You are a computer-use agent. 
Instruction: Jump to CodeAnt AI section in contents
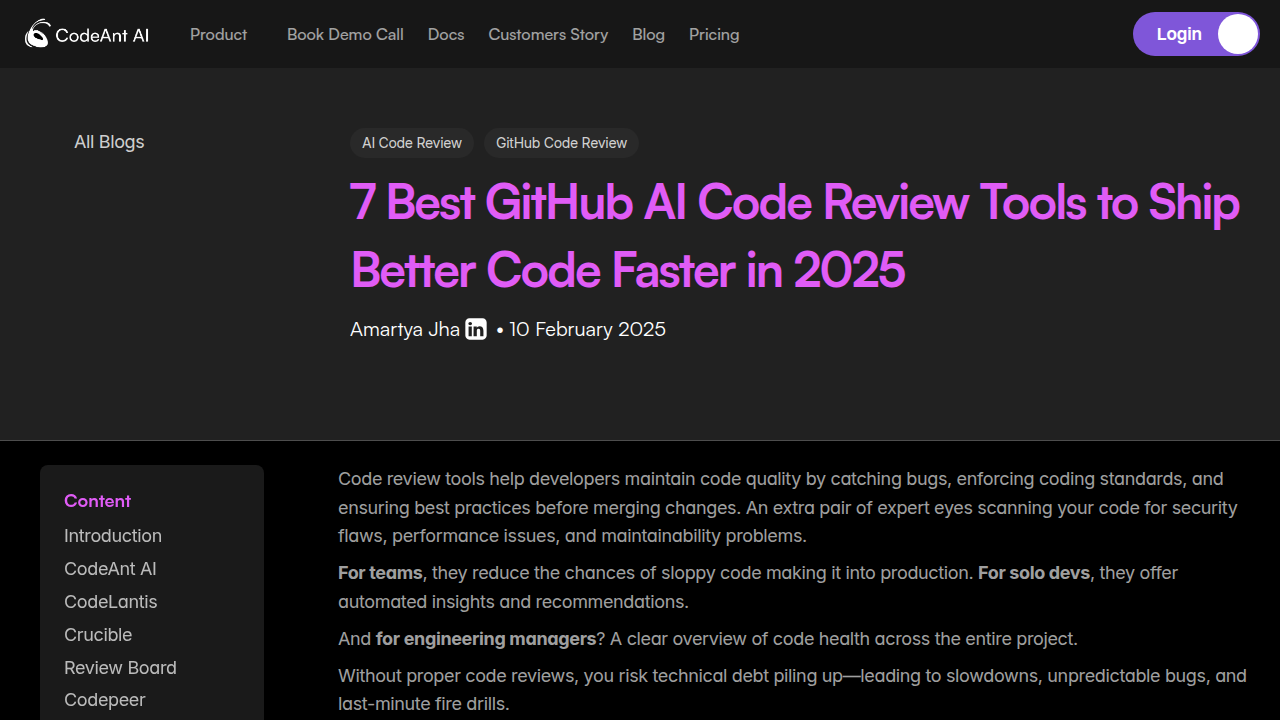pyautogui.click(x=110, y=569)
